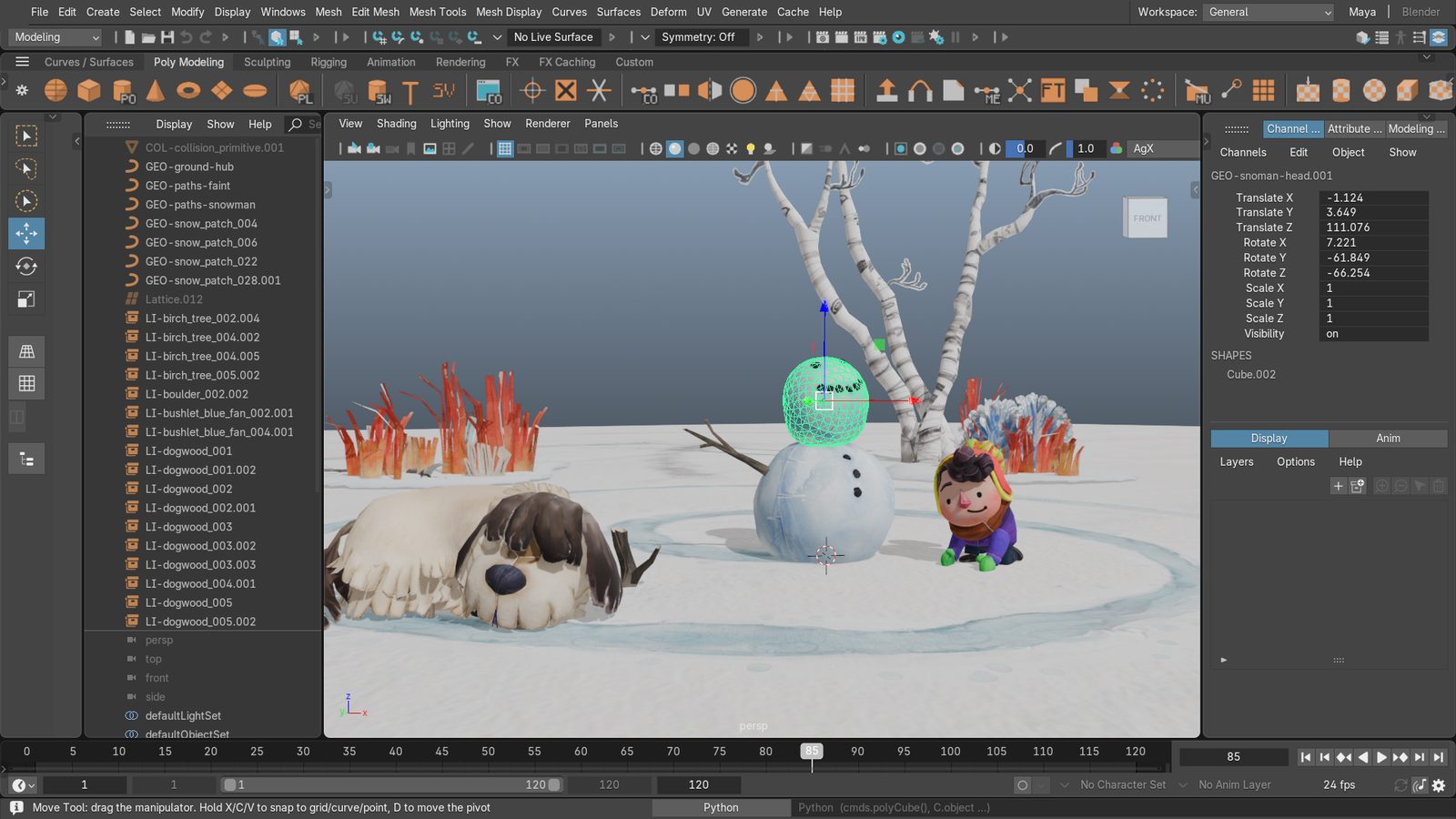Screen dimensions: 1456x819
Task: Toggle the Maya workspace switch
Action: (x=1361, y=12)
